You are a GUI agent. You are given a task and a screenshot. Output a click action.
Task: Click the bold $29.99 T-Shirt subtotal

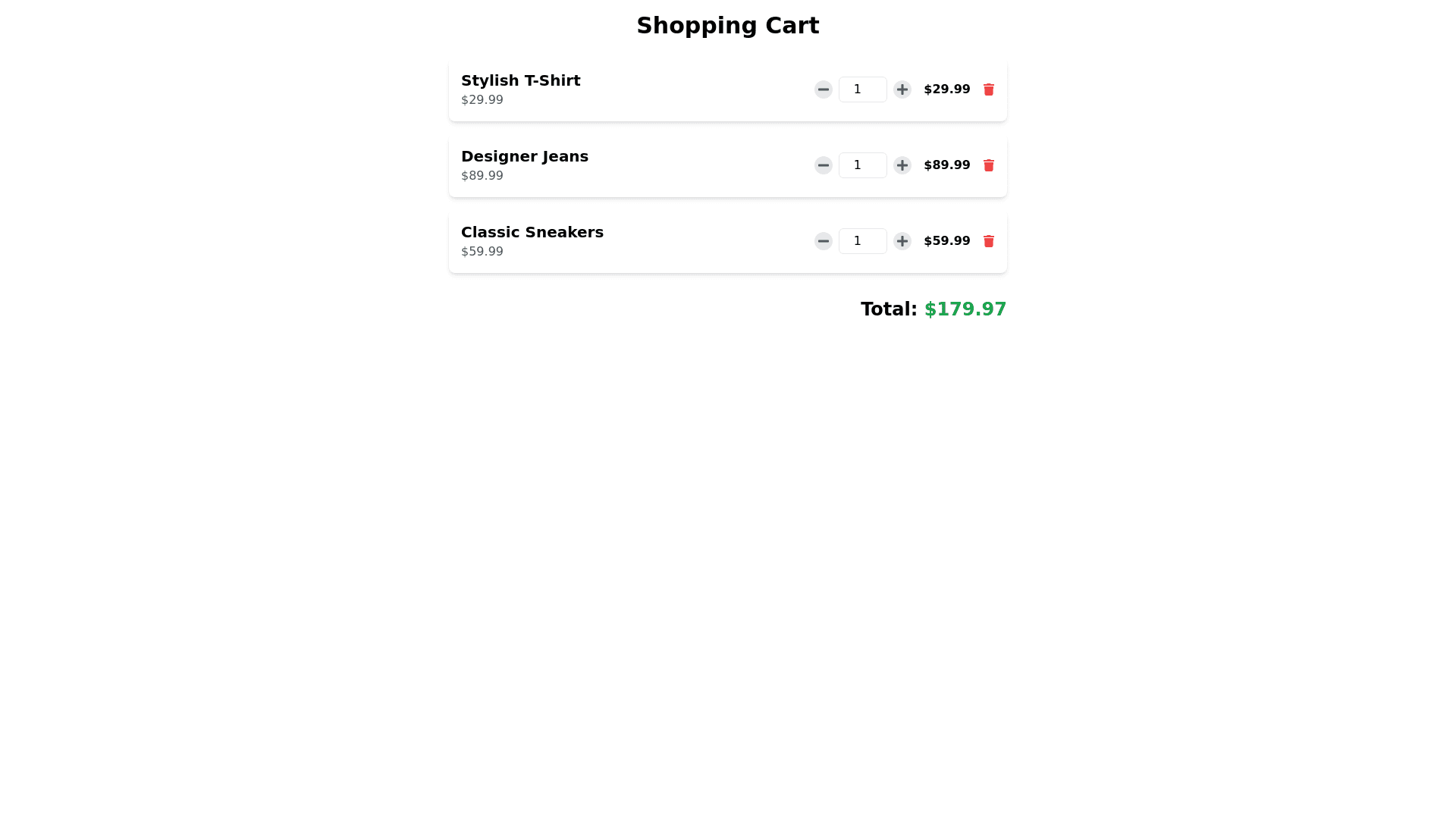[x=946, y=89]
